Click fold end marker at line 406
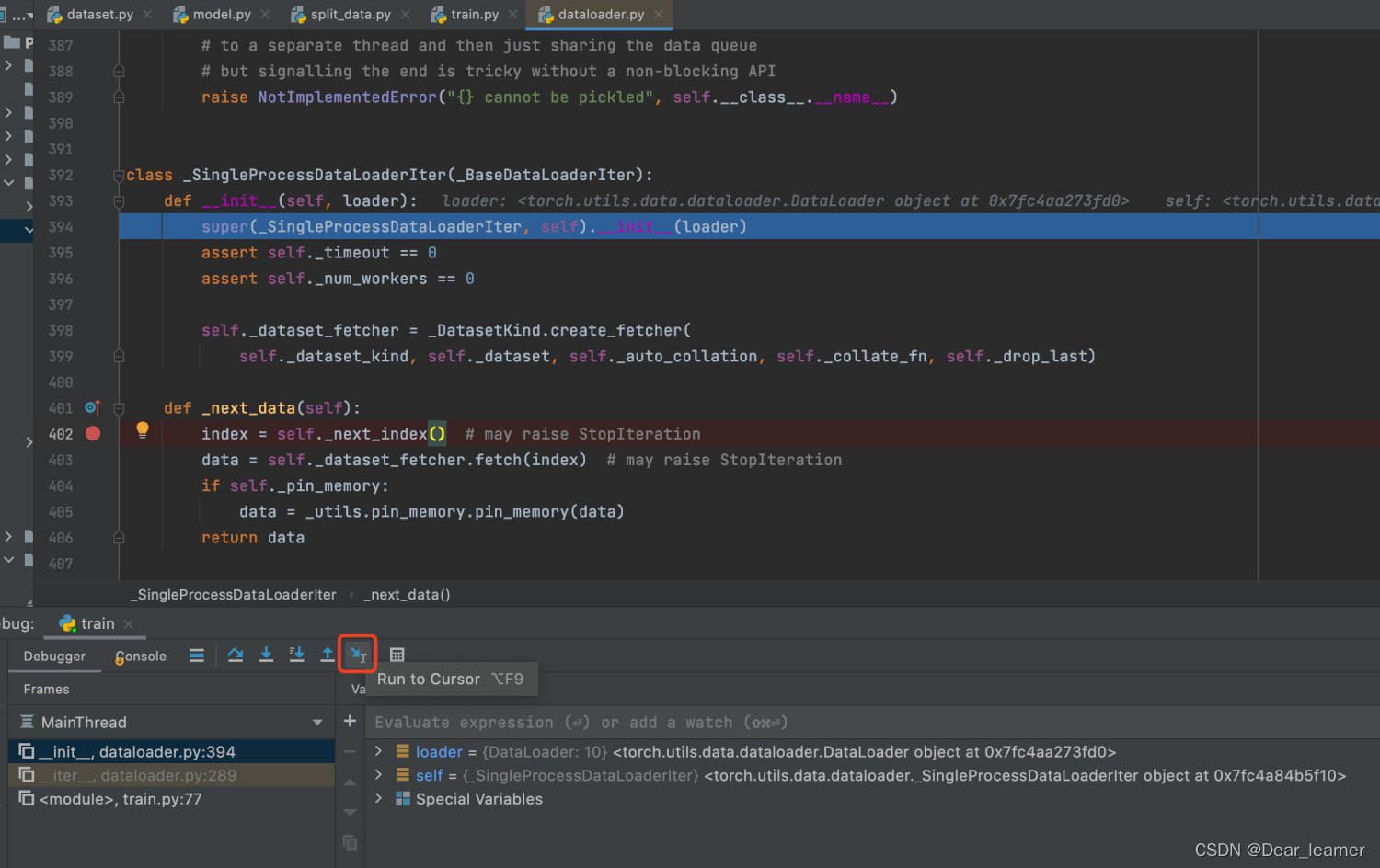Viewport: 1380px width, 868px height. (x=119, y=537)
